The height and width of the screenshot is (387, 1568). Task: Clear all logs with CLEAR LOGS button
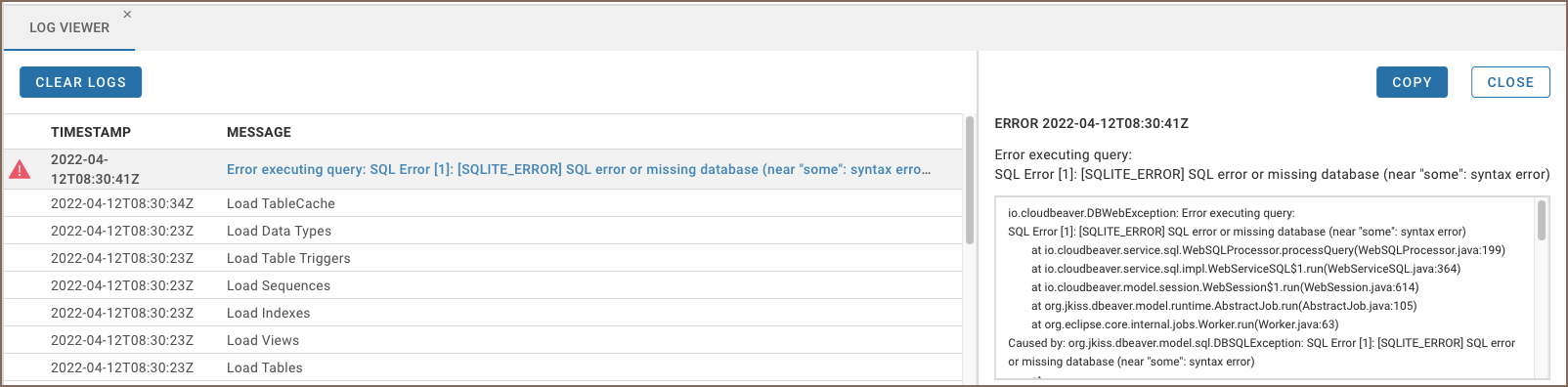pos(80,82)
